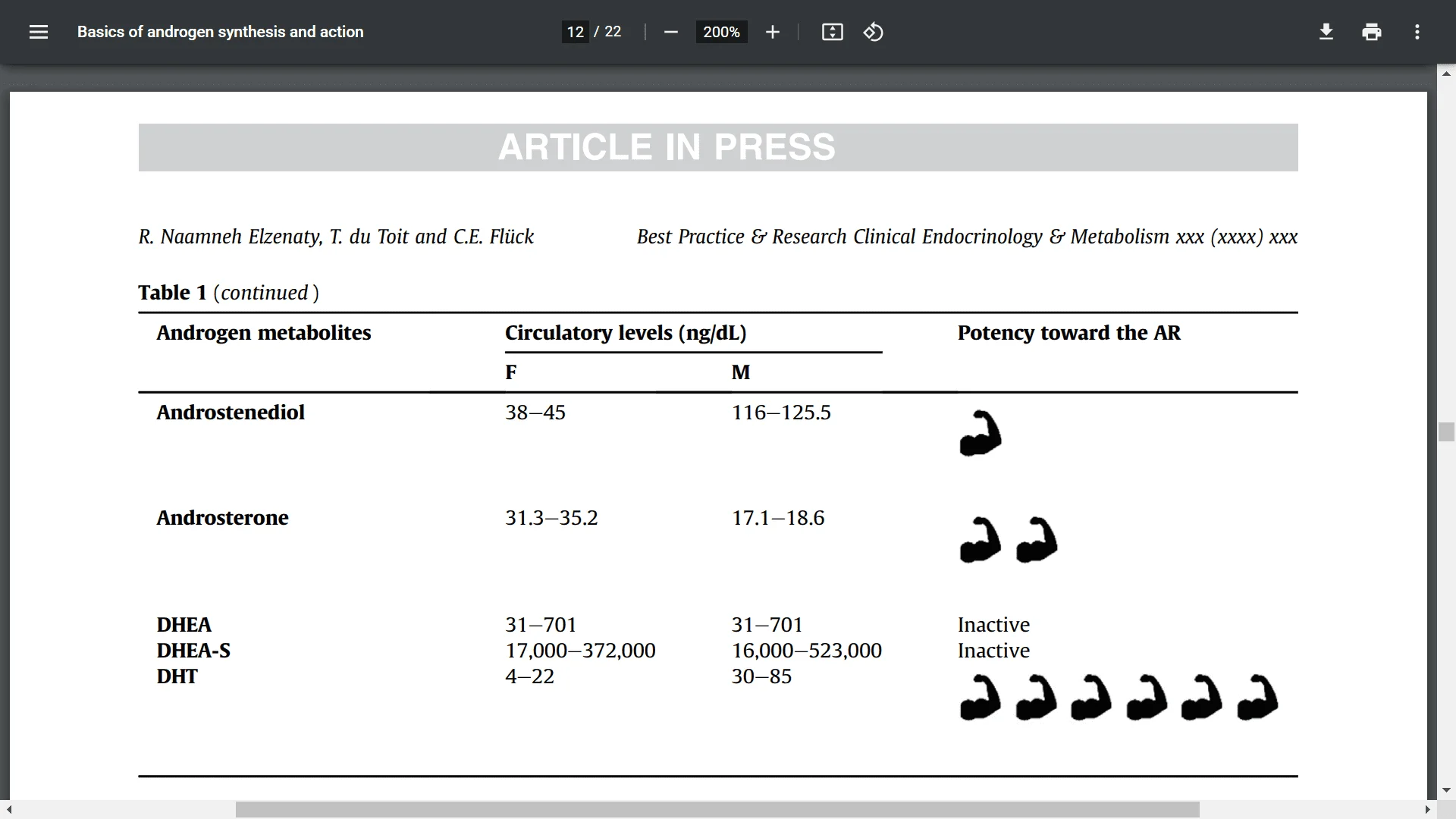Click the 'Androstenediol' row label
This screenshot has height=819, width=1456.
(x=231, y=413)
